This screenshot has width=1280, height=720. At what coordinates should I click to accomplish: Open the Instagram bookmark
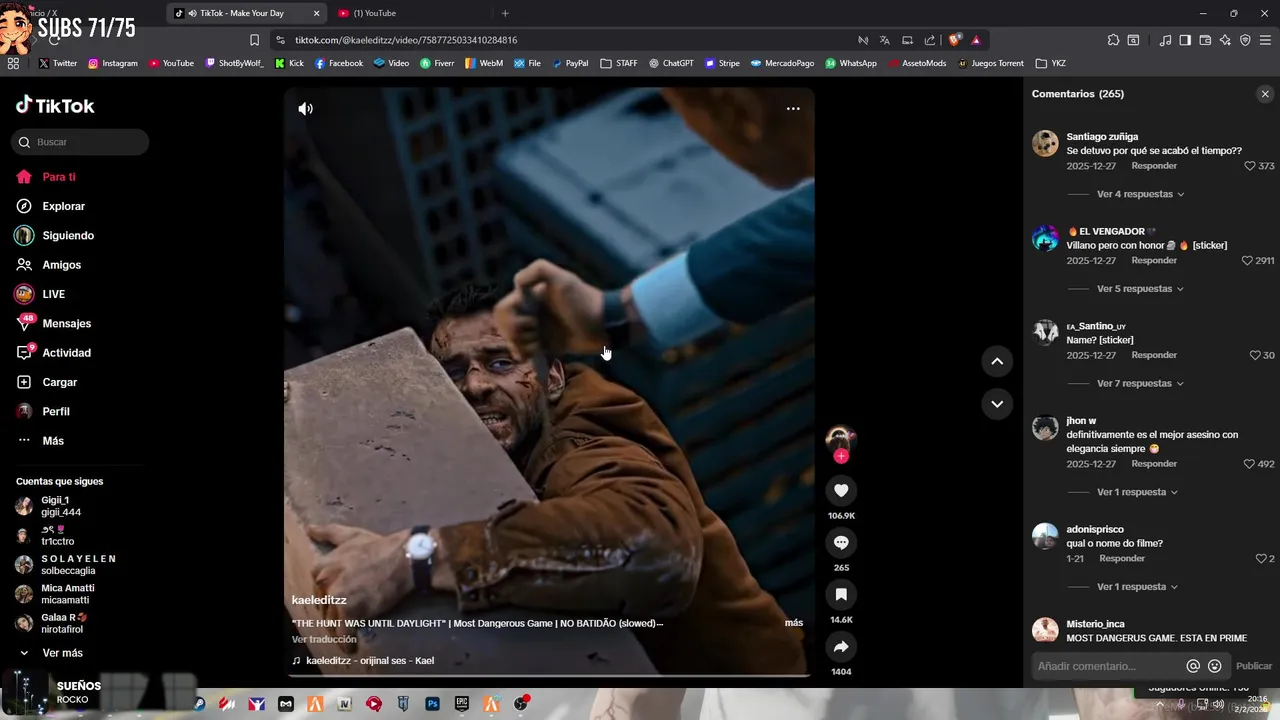tap(113, 63)
